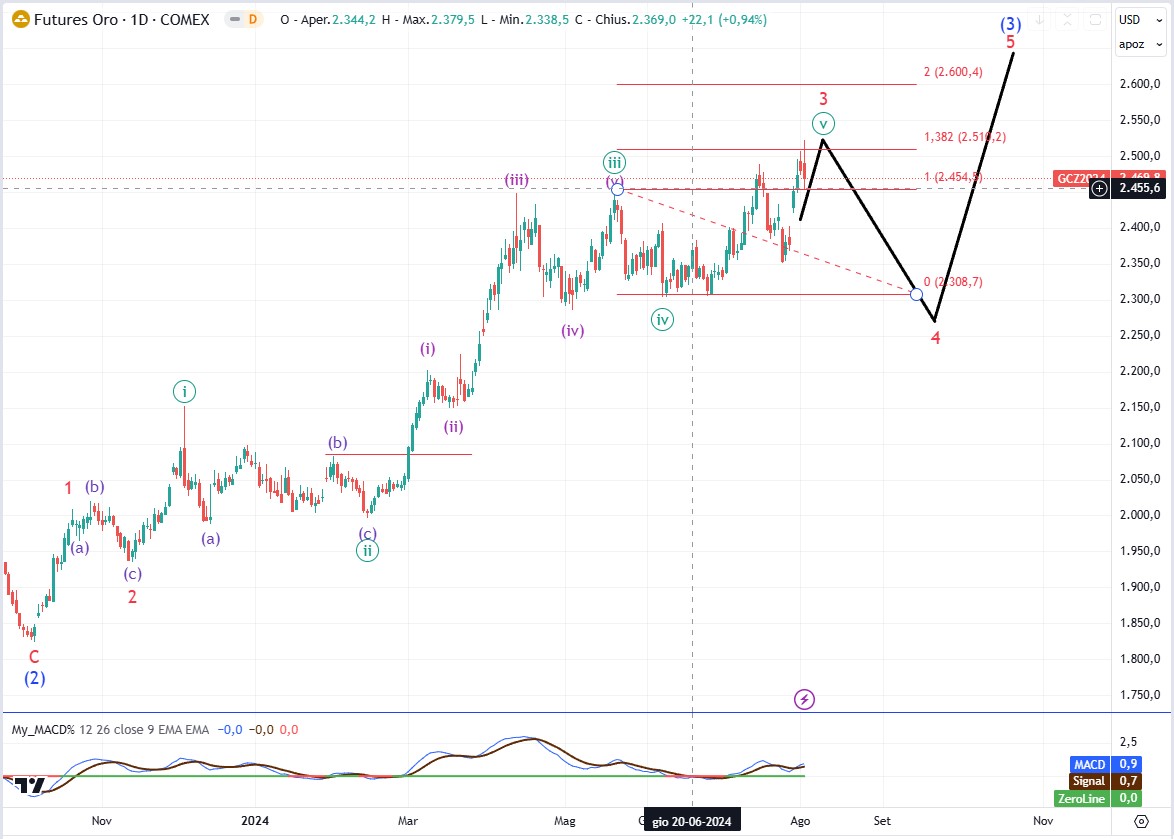Select the green circled ii wave label
The height and width of the screenshot is (839, 1174).
(367, 552)
